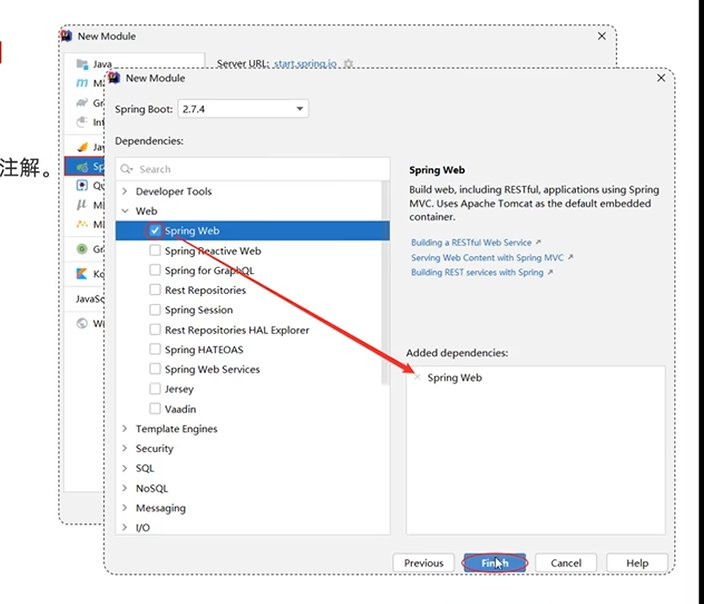
Task: Click the Finish button
Action: tap(495, 563)
